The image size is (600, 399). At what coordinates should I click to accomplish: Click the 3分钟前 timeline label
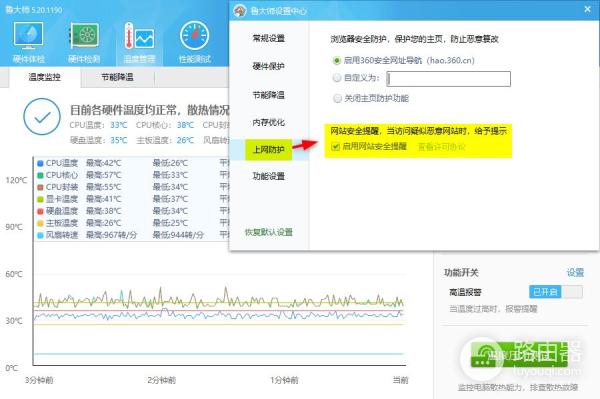click(39, 380)
